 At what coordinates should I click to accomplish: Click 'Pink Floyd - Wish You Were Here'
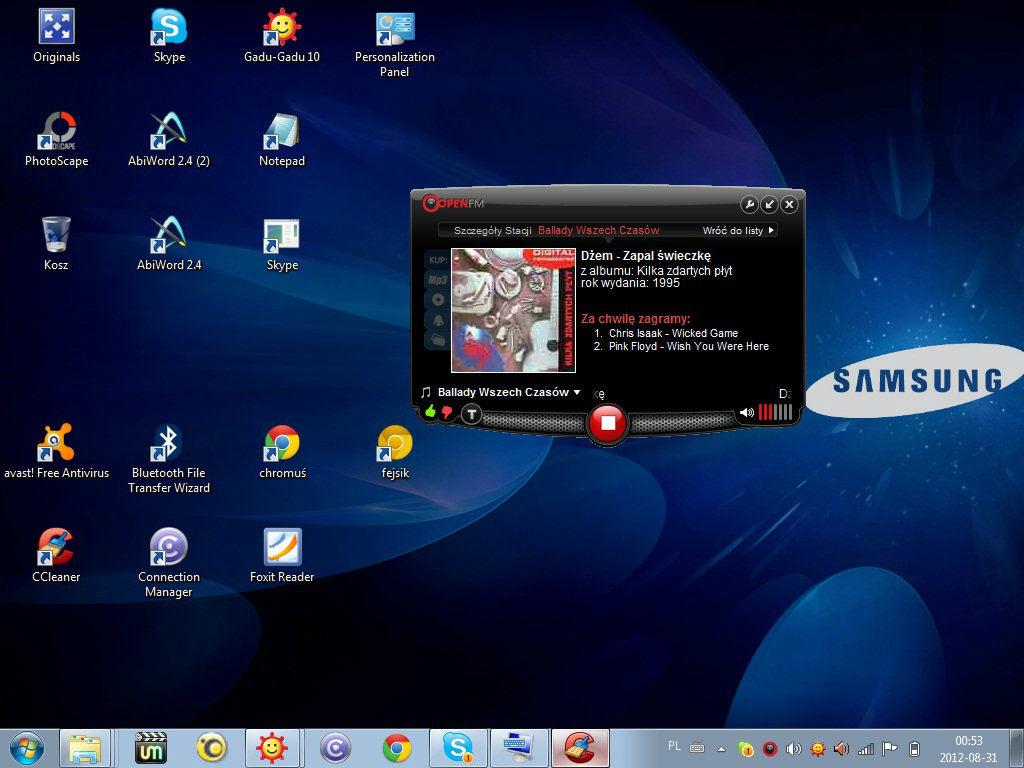click(688, 346)
